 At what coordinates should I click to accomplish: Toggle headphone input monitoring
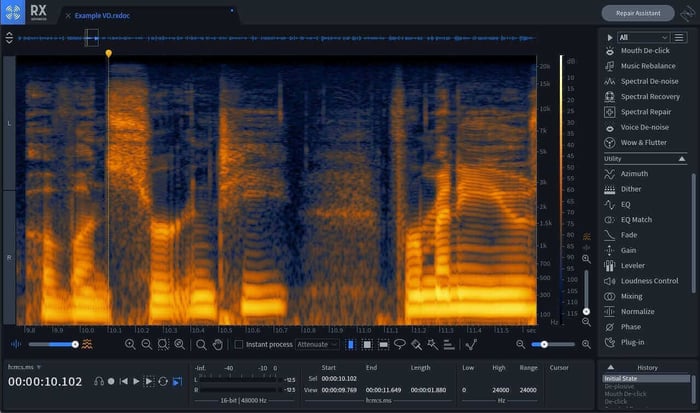point(99,381)
